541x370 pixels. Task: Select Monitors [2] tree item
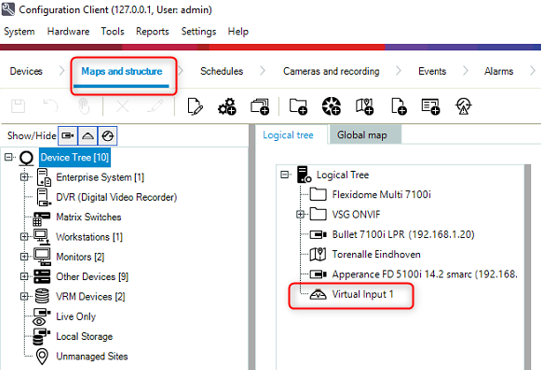click(x=80, y=257)
